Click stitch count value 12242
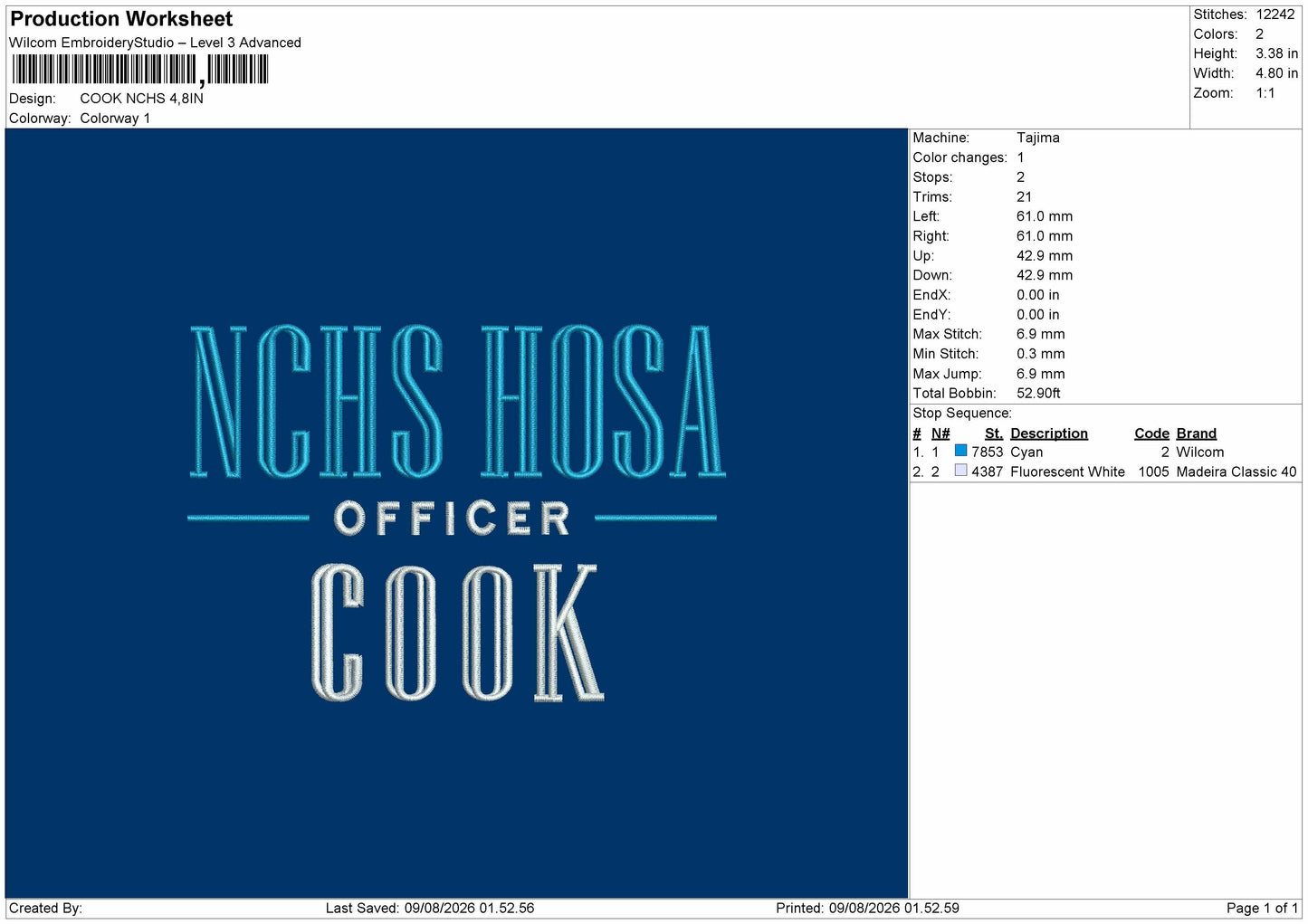 (x=1275, y=14)
